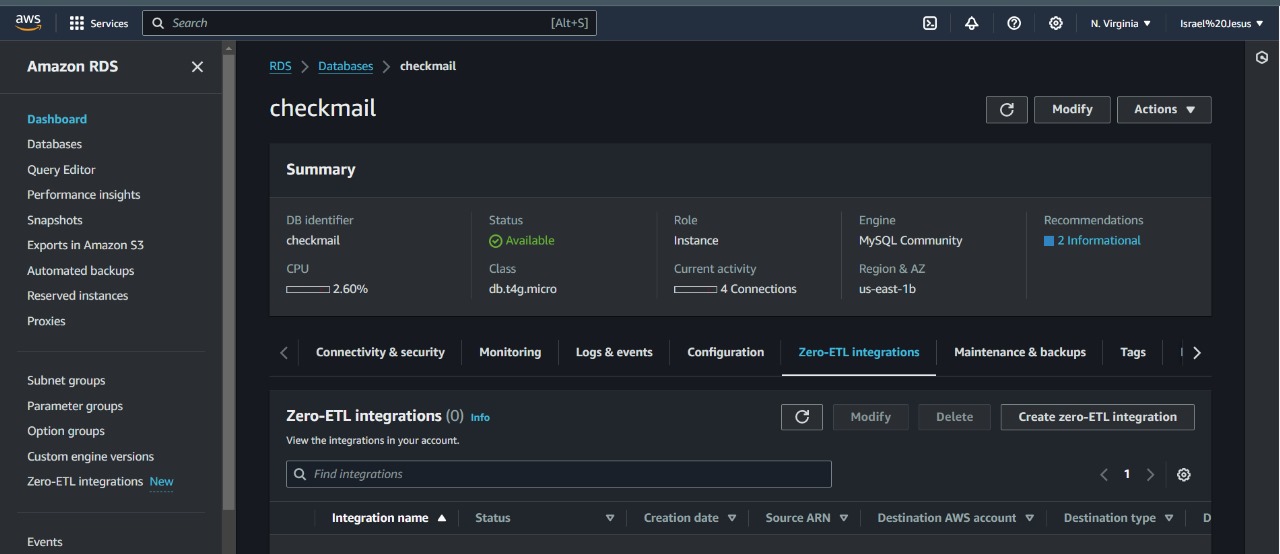Go to previous integrations page
1280x554 pixels.
click(x=1104, y=474)
